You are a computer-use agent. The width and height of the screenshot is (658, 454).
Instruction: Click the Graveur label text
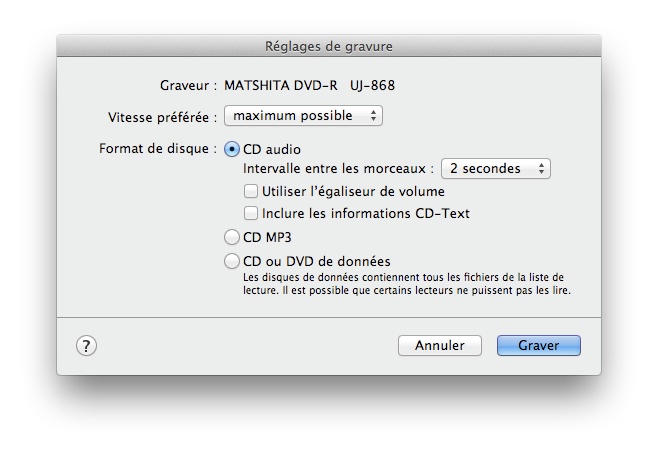tap(188, 86)
